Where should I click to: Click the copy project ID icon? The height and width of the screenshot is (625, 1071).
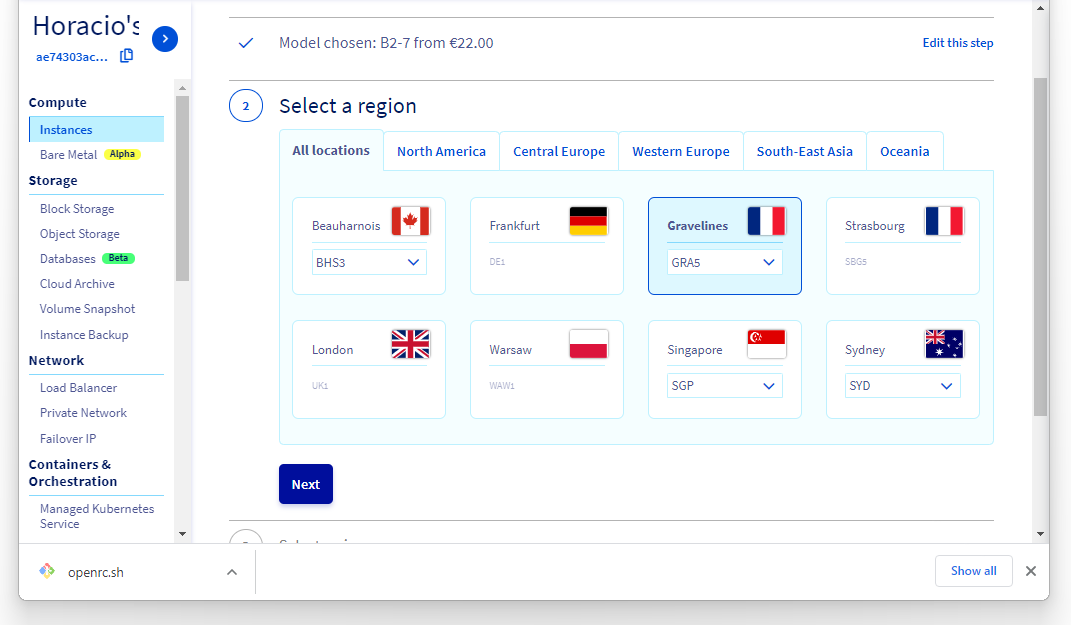tap(126, 56)
